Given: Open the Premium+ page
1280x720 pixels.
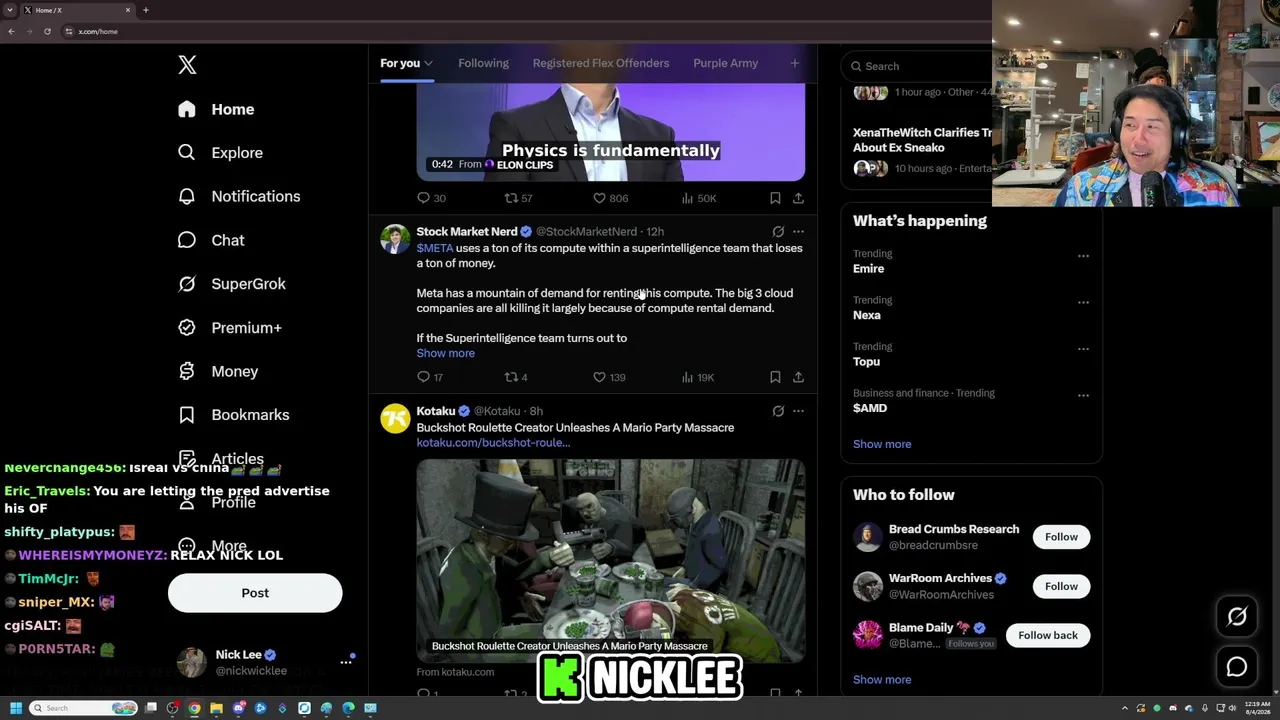Looking at the screenshot, I should click(x=229, y=328).
